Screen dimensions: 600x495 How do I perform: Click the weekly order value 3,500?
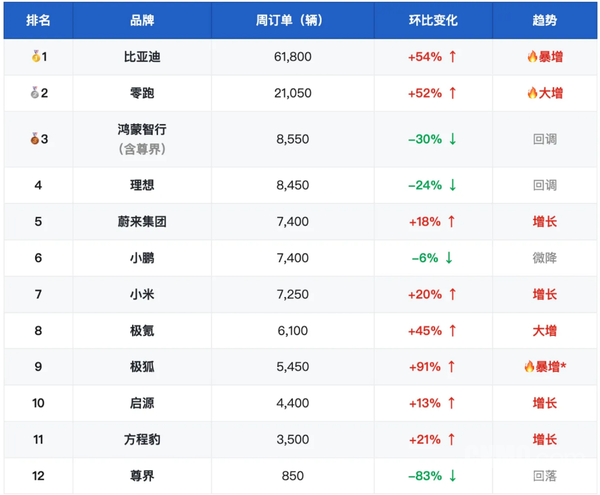tap(293, 439)
